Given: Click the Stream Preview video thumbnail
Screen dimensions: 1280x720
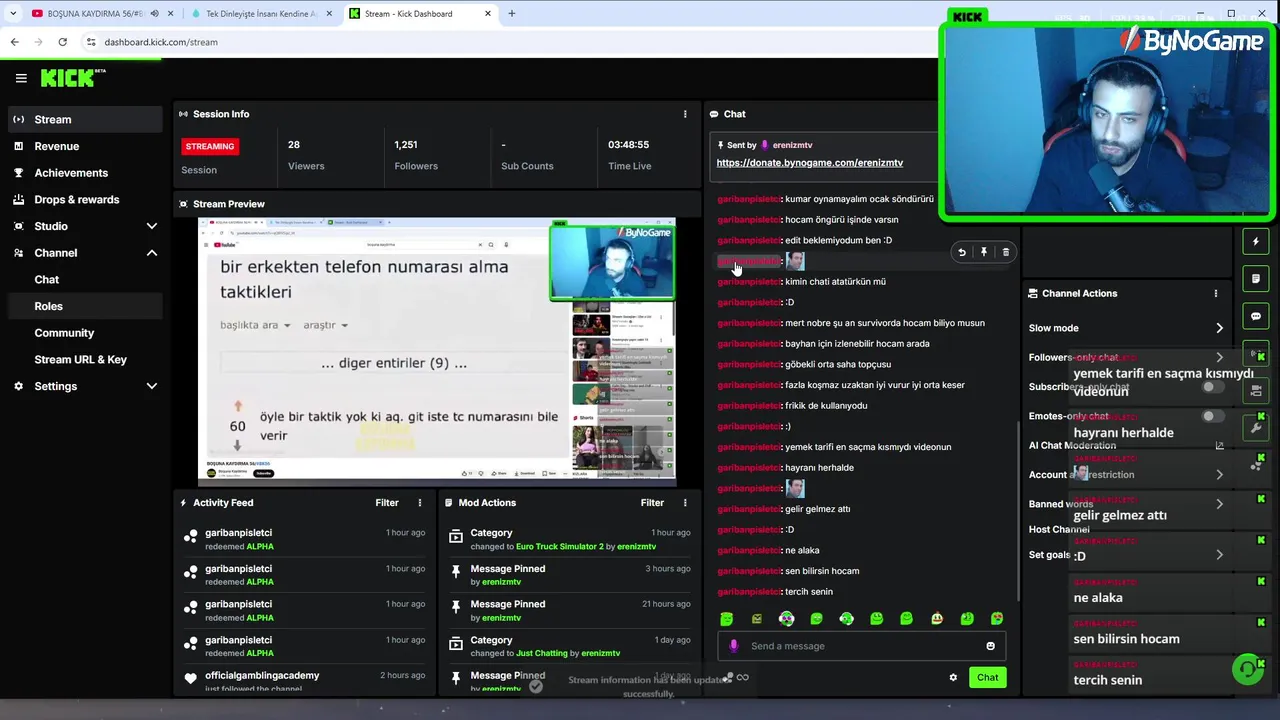Looking at the screenshot, I should click(437, 350).
